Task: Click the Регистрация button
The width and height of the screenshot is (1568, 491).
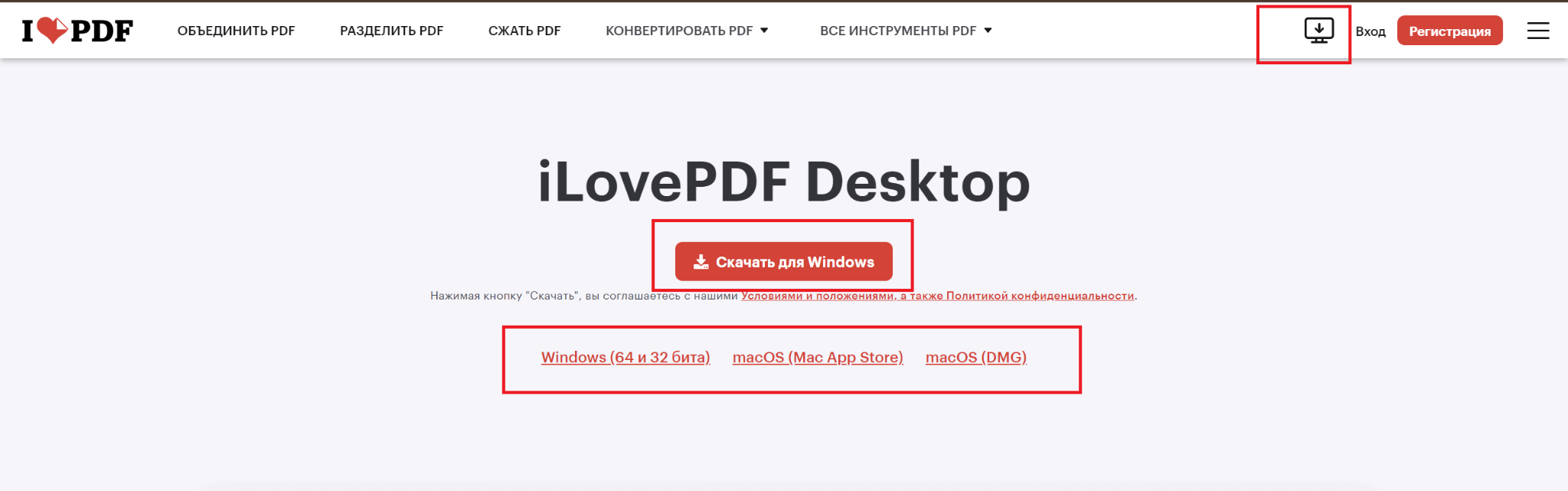Action: tap(1449, 31)
